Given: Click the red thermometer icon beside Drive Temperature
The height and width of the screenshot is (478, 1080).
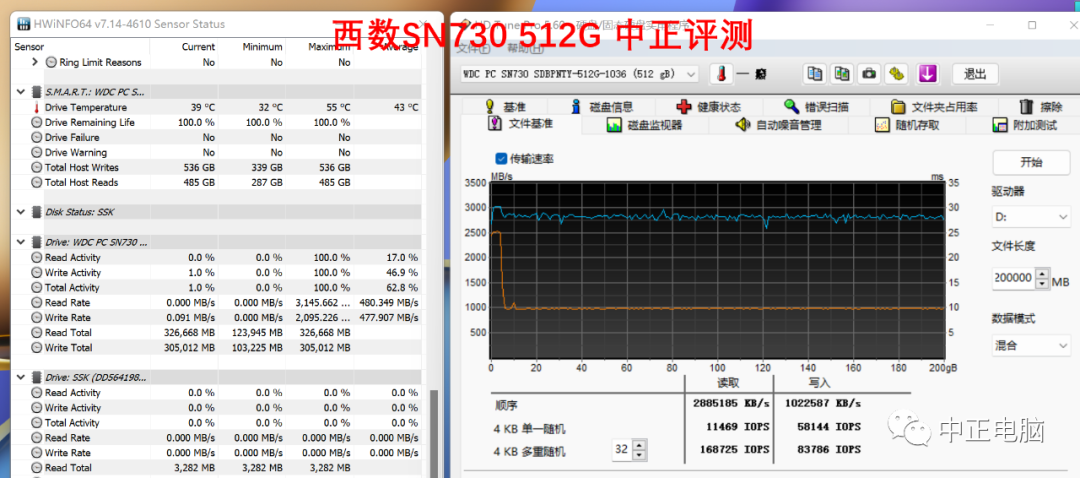Looking at the screenshot, I should pos(37,107).
